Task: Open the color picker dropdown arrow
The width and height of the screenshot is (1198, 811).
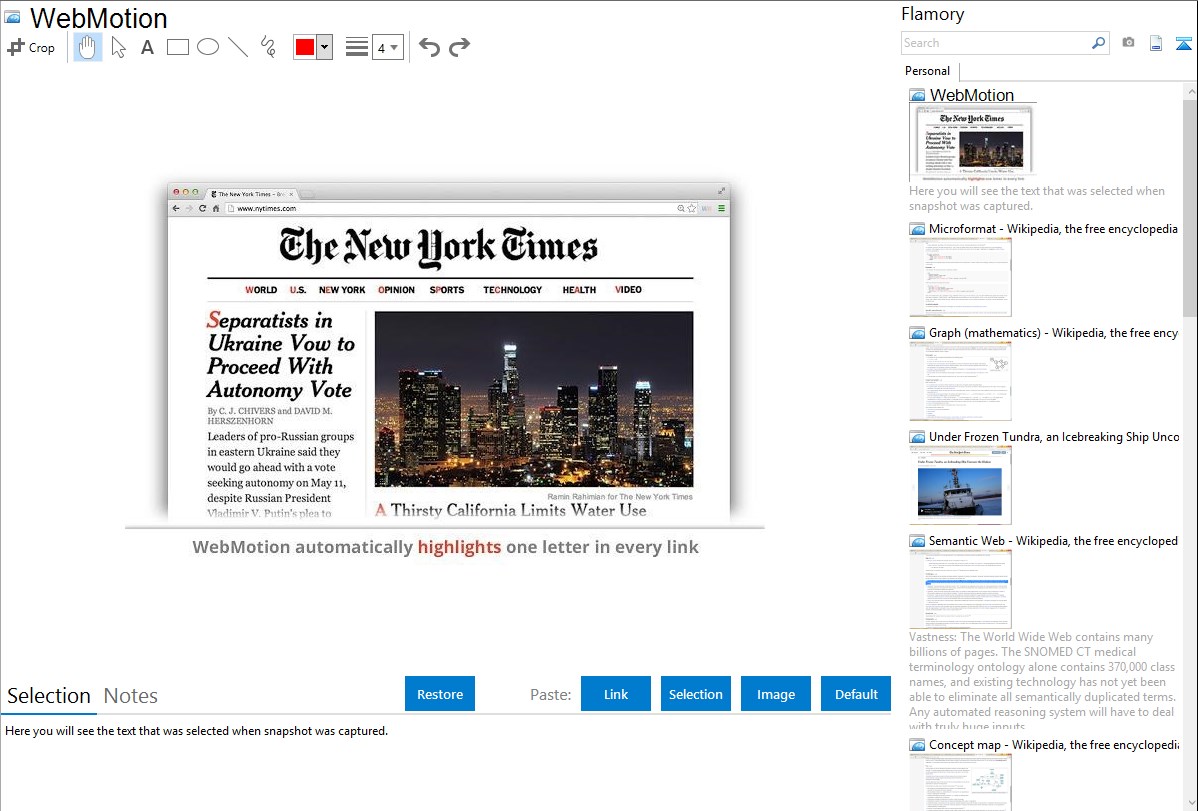Action: pyautogui.click(x=325, y=47)
